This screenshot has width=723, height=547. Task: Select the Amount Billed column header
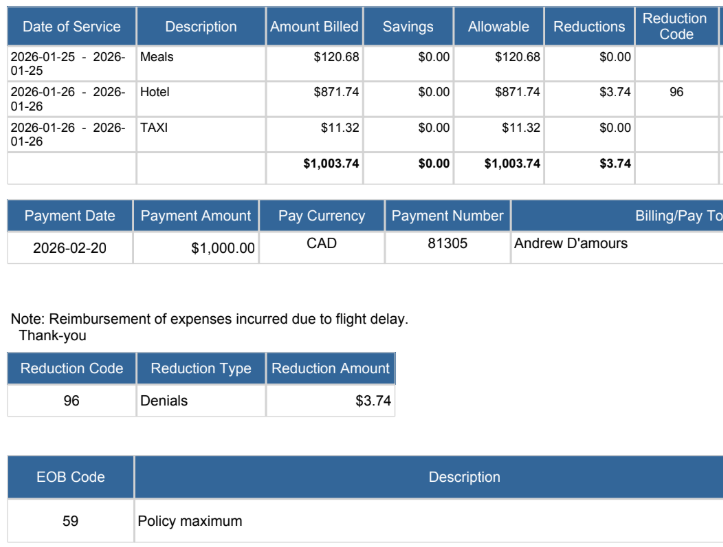coord(314,27)
